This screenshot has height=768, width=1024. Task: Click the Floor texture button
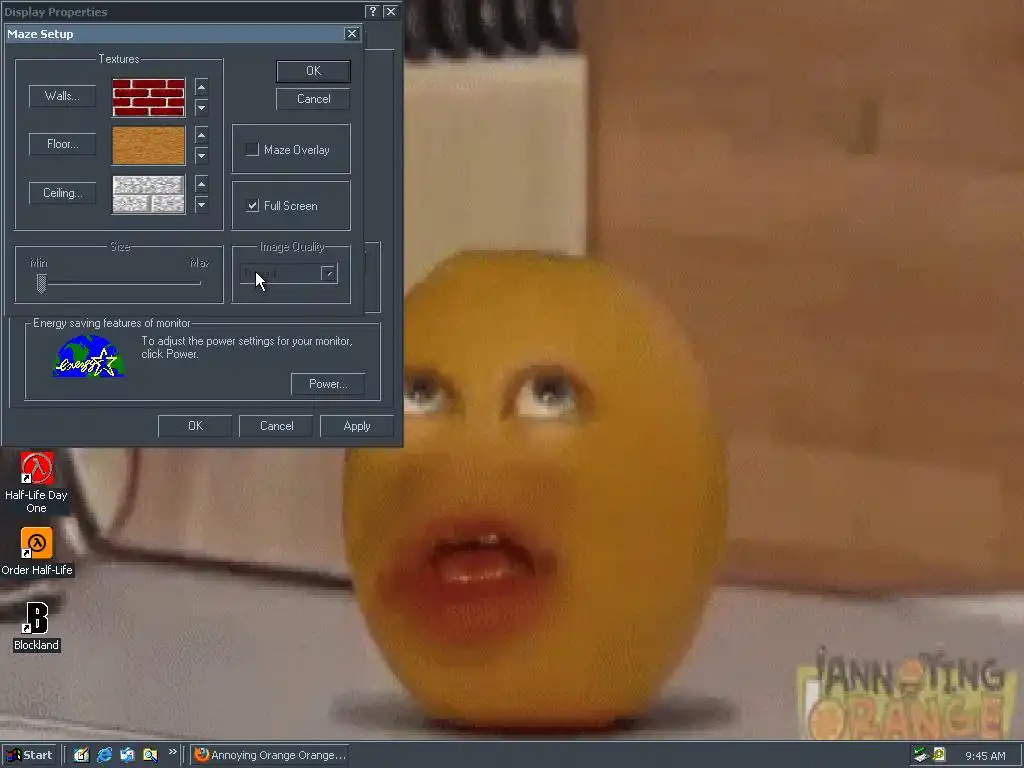[62, 144]
